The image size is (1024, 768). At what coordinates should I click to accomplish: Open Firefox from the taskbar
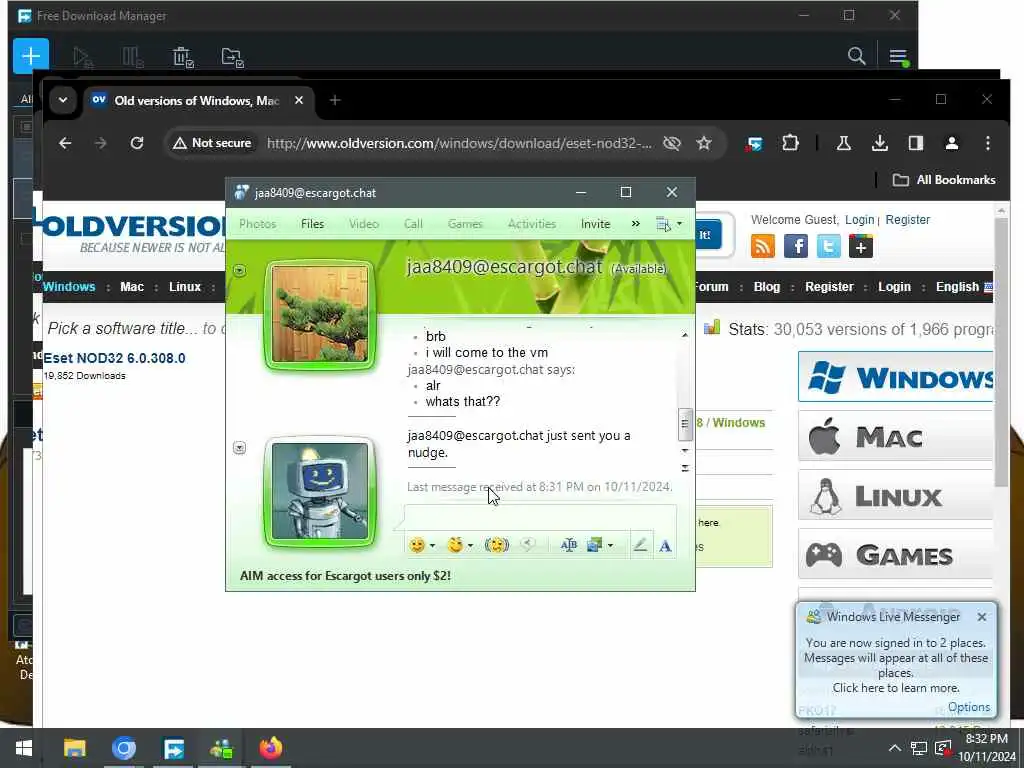click(271, 748)
